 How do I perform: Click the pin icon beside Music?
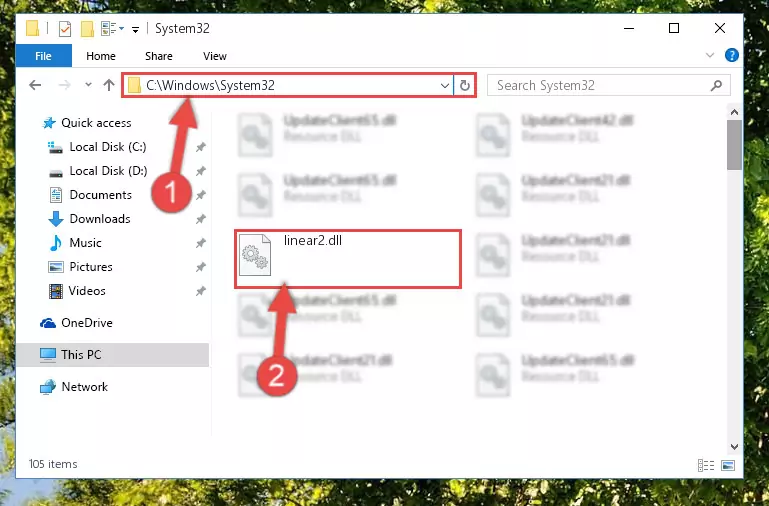click(x=201, y=243)
